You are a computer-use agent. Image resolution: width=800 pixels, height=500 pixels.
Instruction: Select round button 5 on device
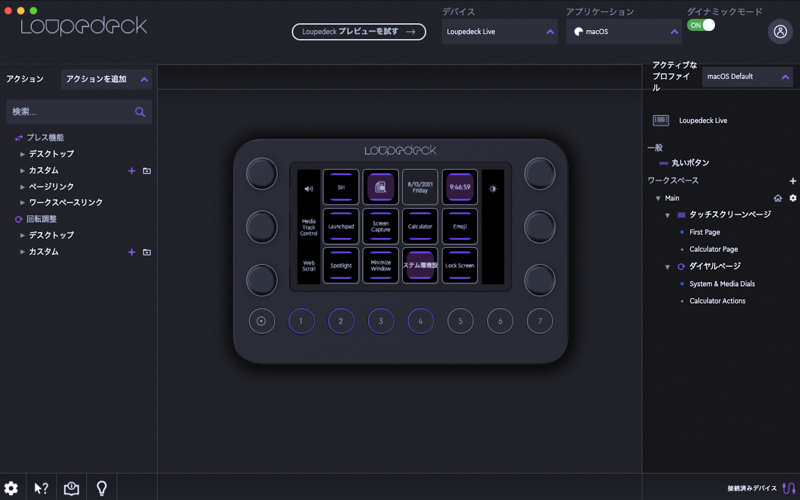[460, 321]
